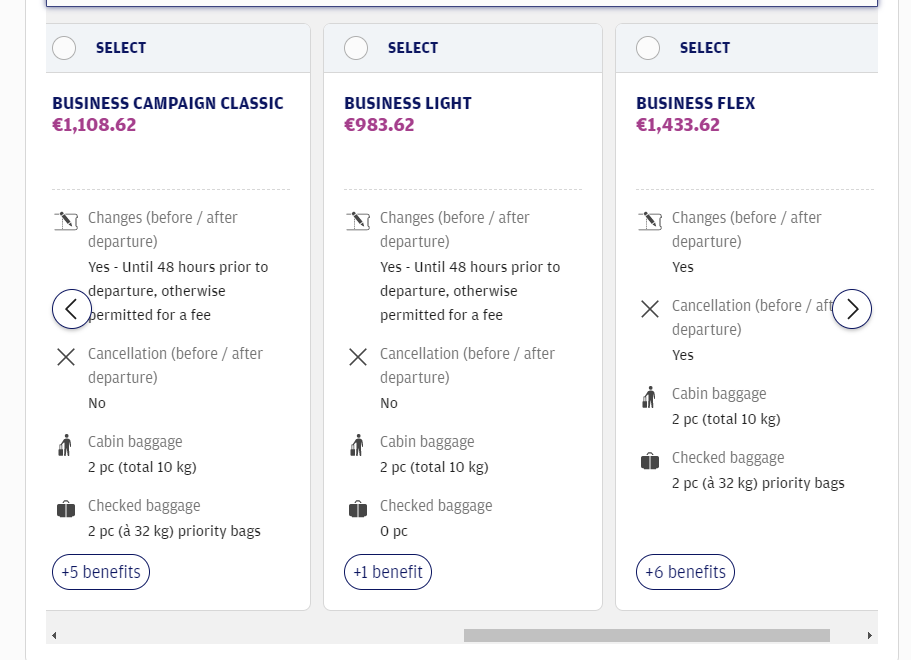Click the cabin baggage icon on Business Flex
Image resolution: width=911 pixels, height=660 pixels.
pyautogui.click(x=649, y=395)
